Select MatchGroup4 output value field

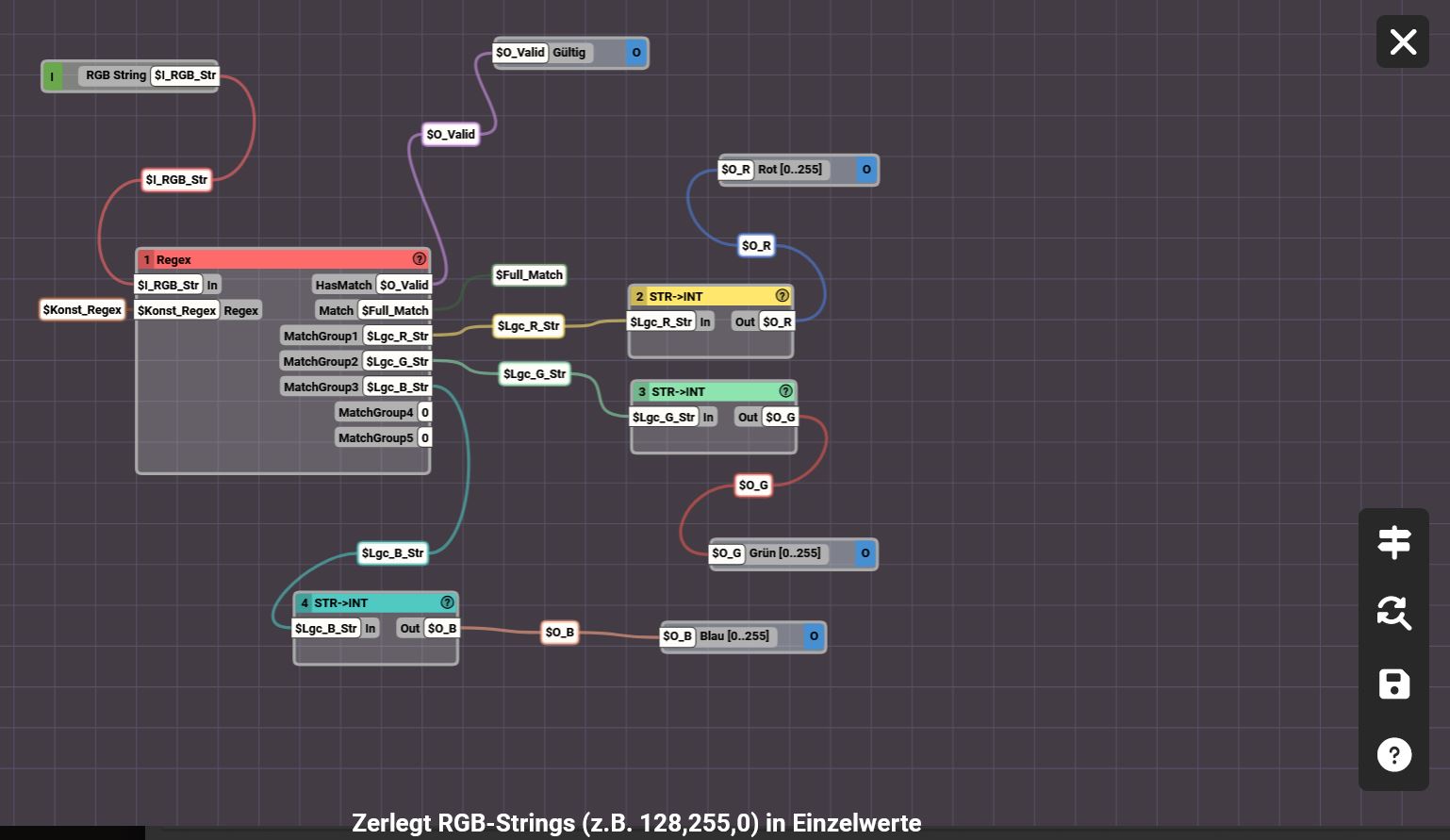[x=425, y=412]
